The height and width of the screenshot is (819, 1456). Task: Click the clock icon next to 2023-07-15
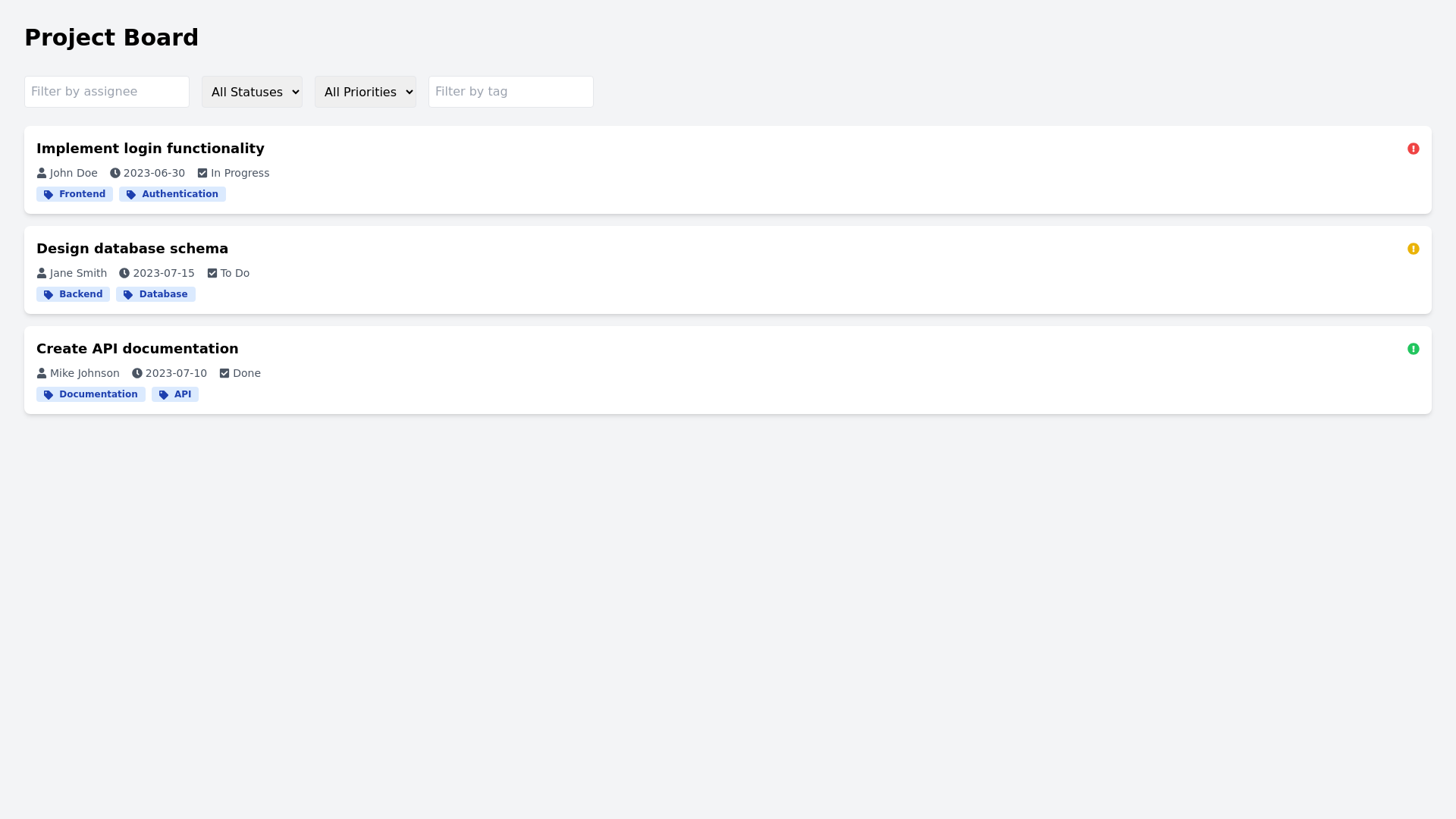pyautogui.click(x=124, y=273)
